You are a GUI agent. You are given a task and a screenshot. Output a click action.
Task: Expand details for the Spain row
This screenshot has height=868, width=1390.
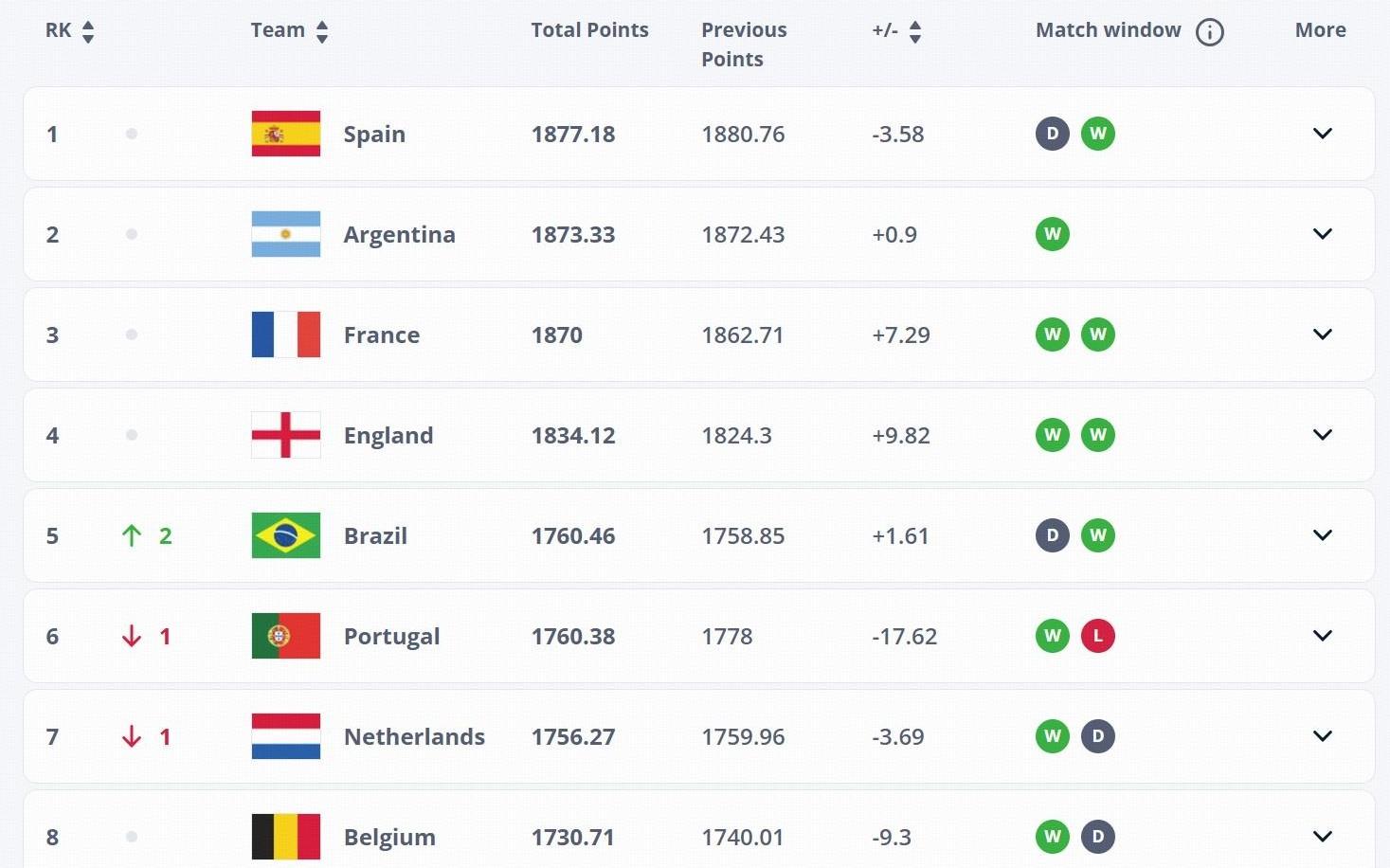click(x=1322, y=134)
